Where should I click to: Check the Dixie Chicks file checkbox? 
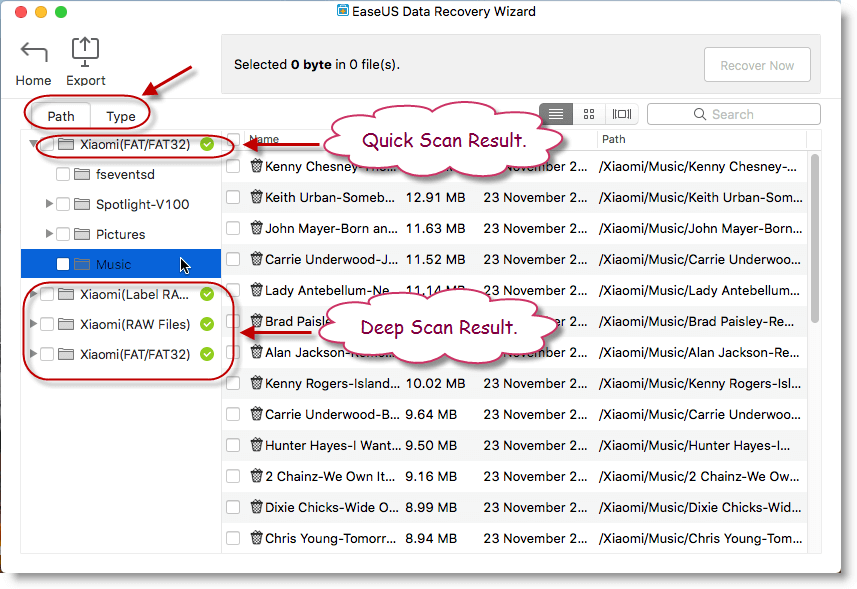tap(233, 508)
